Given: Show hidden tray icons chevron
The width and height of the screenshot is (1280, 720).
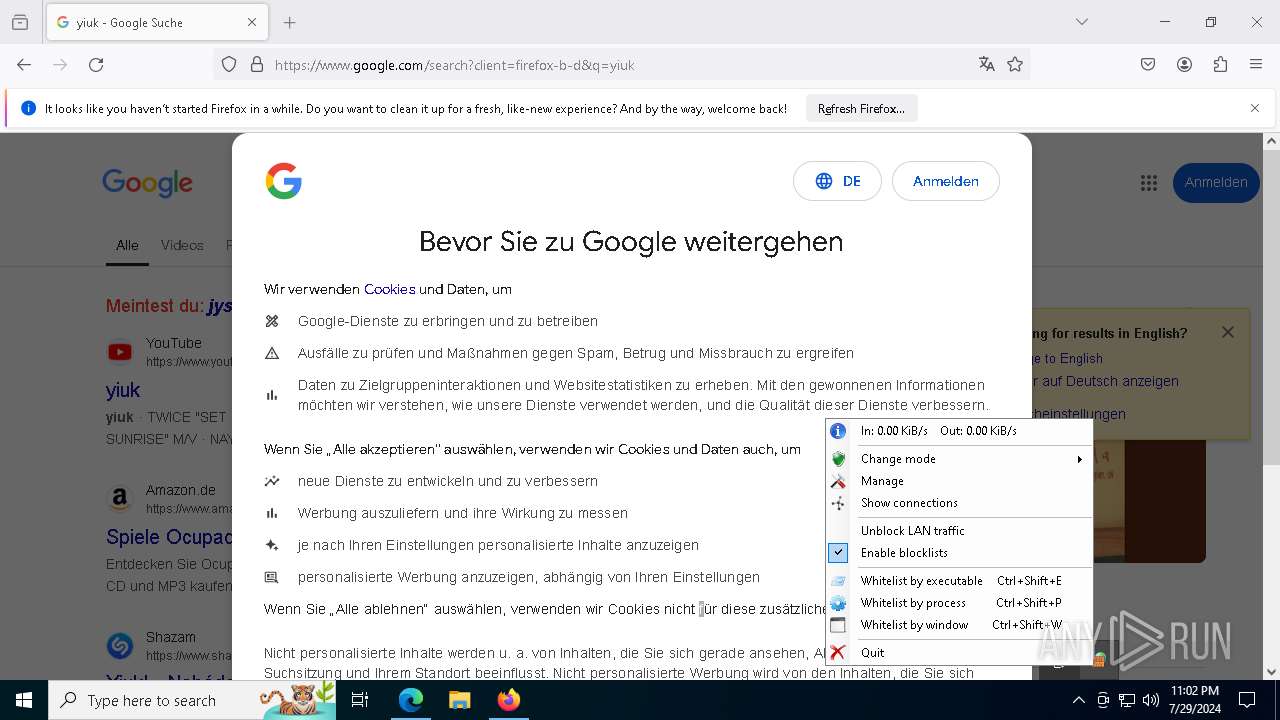Looking at the screenshot, I should pos(1078,700).
